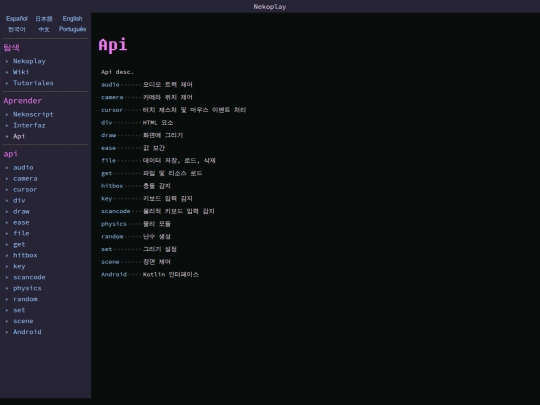
Task: Click 'Kotlin 인터페이스' description text
Action: [x=171, y=274]
